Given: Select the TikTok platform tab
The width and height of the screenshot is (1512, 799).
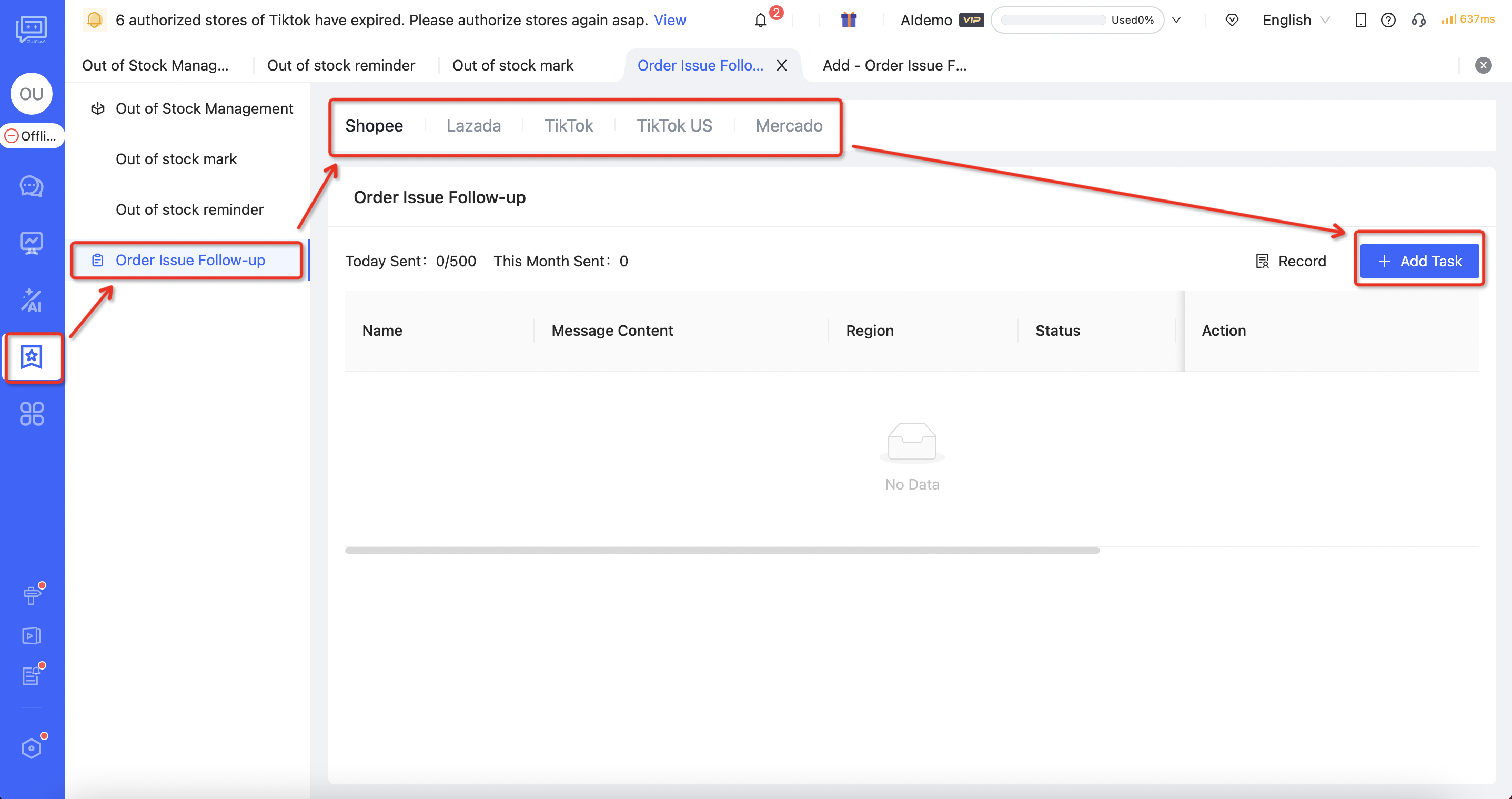Looking at the screenshot, I should tap(569, 126).
